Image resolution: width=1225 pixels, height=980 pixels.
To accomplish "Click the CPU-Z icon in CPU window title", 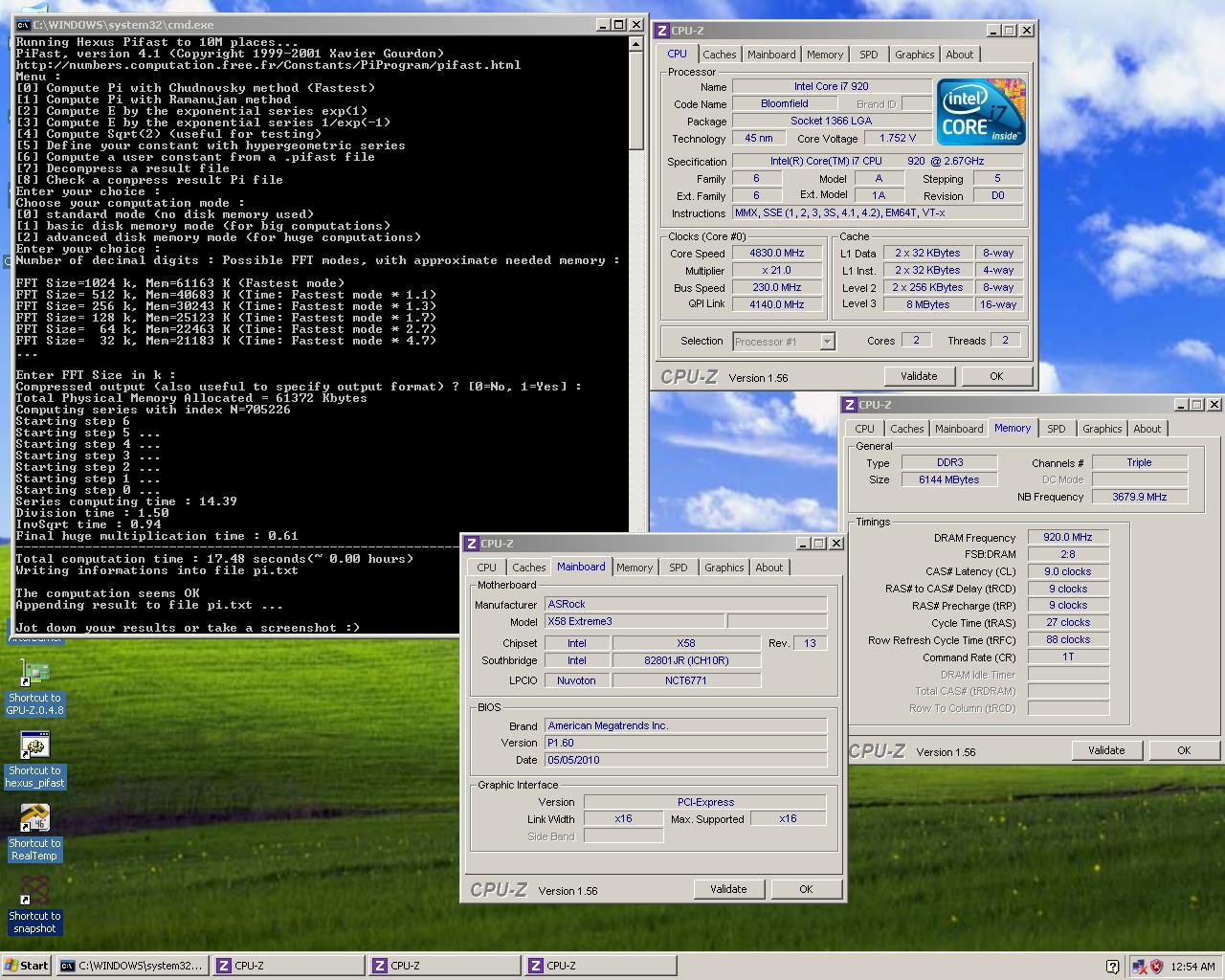I will pyautogui.click(x=663, y=31).
